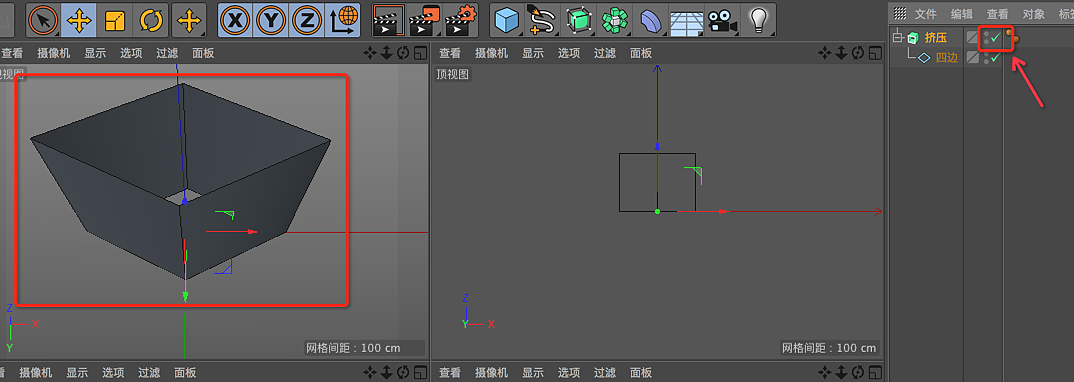Select the Spline Pen tool
The image size is (1074, 382).
pos(543,21)
